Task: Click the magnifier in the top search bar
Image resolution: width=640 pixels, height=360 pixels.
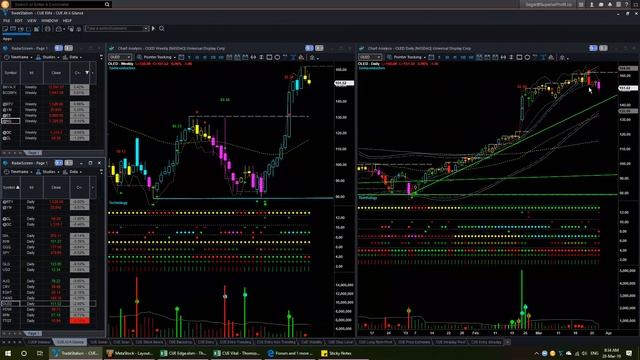Action: click(107, 4)
